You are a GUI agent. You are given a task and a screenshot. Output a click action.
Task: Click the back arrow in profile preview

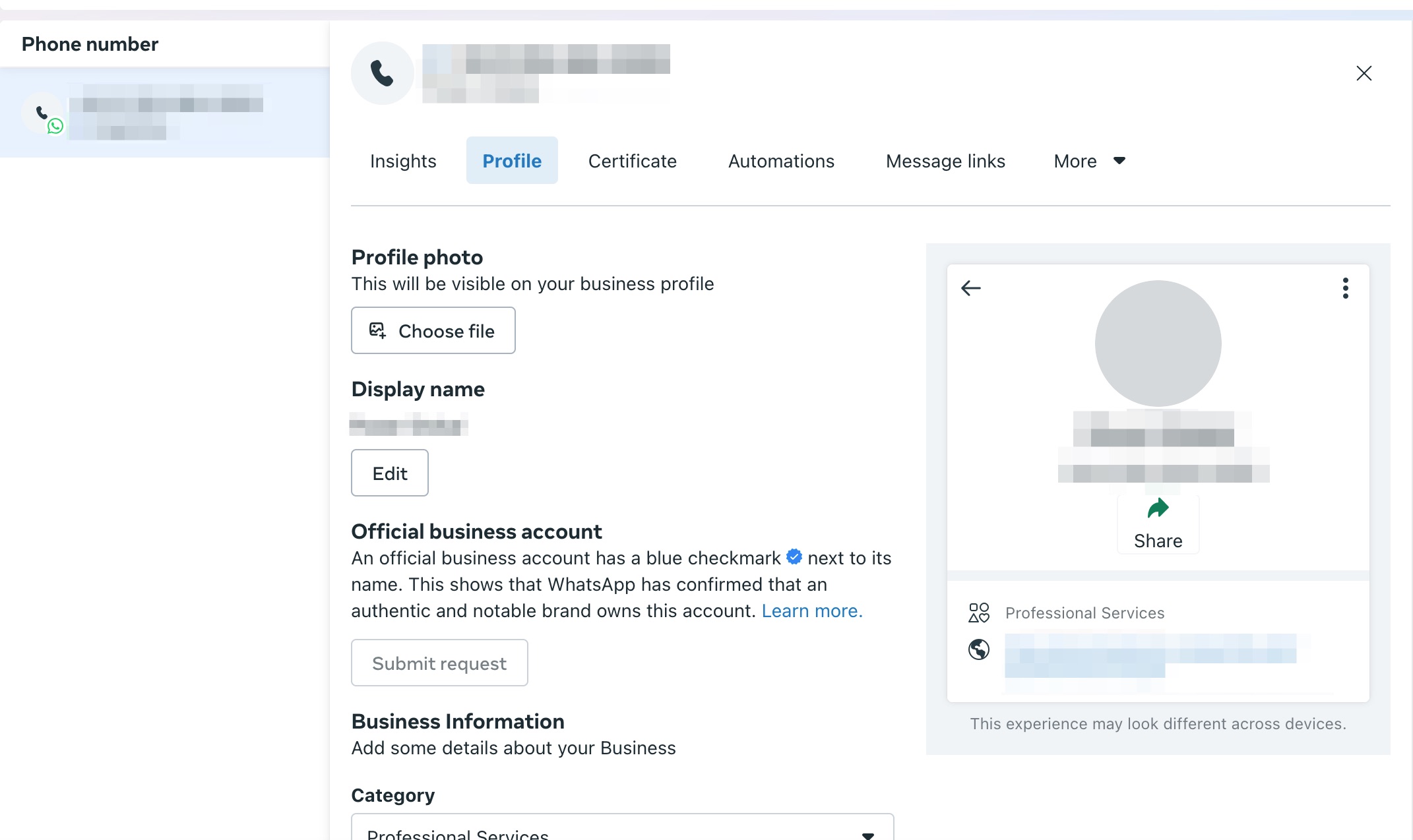pyautogui.click(x=970, y=288)
